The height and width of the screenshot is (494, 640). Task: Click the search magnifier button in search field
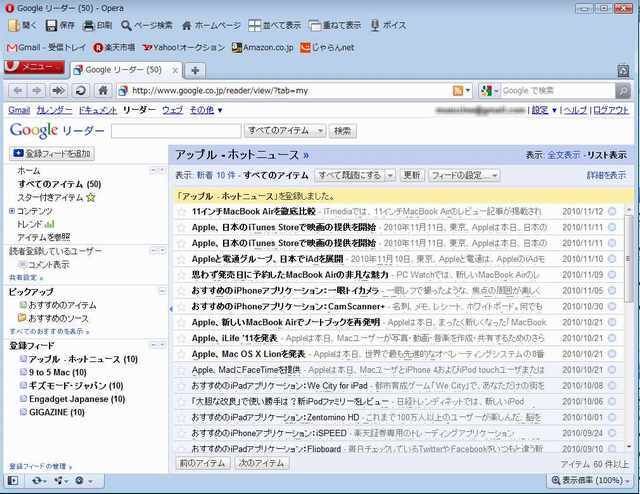pos(623,91)
